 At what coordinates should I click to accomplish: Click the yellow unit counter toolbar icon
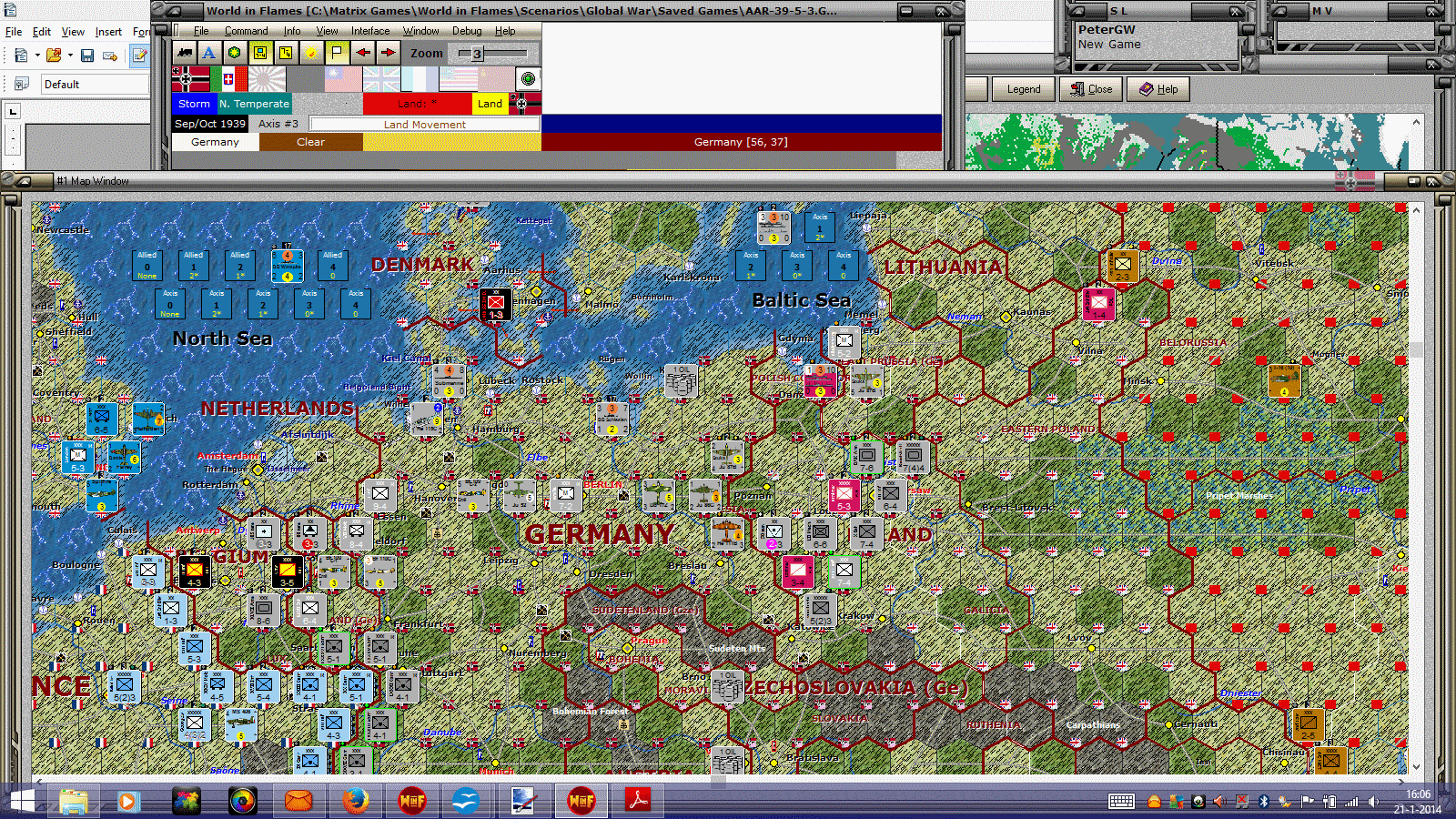coord(260,53)
